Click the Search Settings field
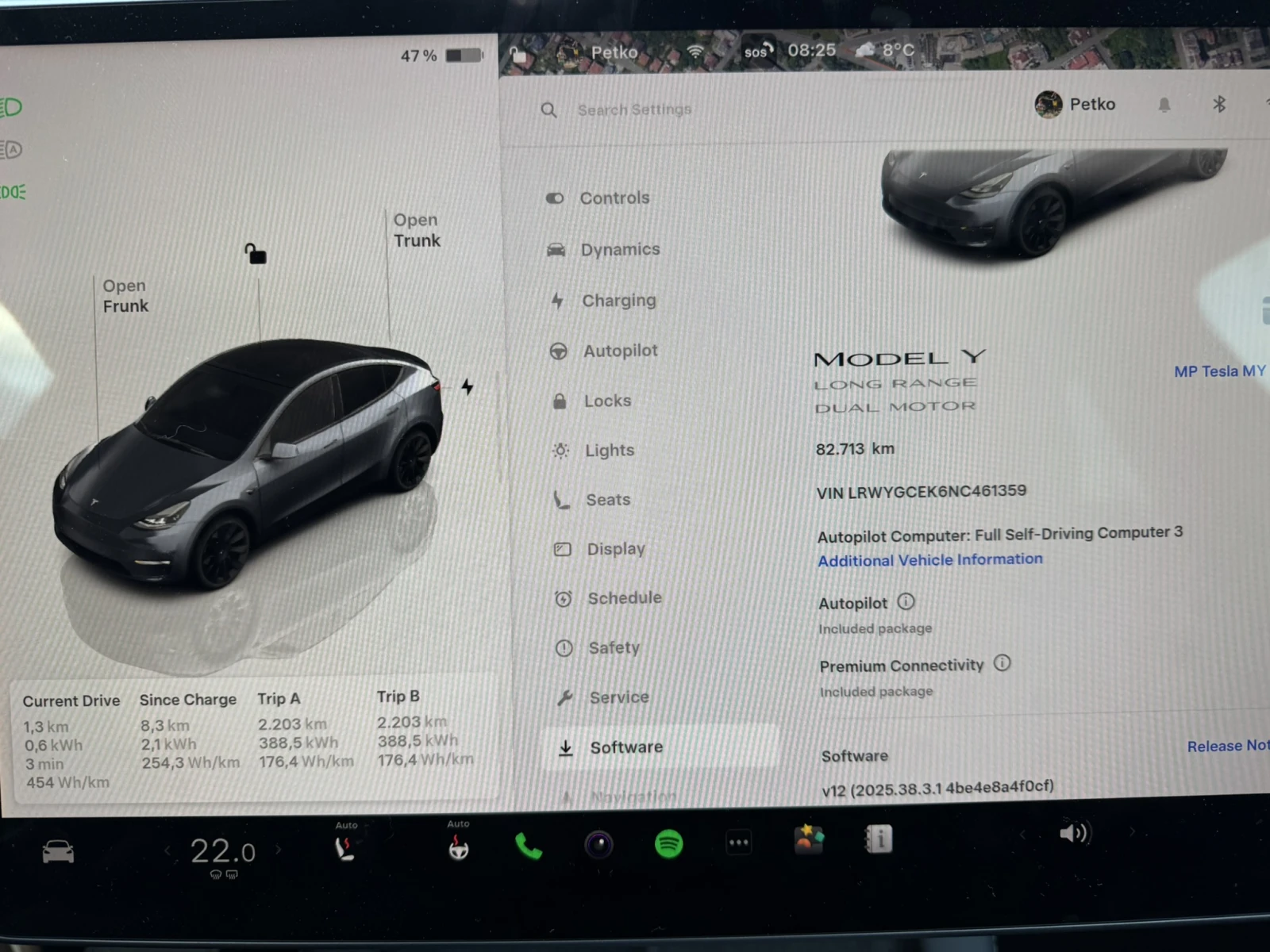The height and width of the screenshot is (952, 1270). tap(634, 109)
